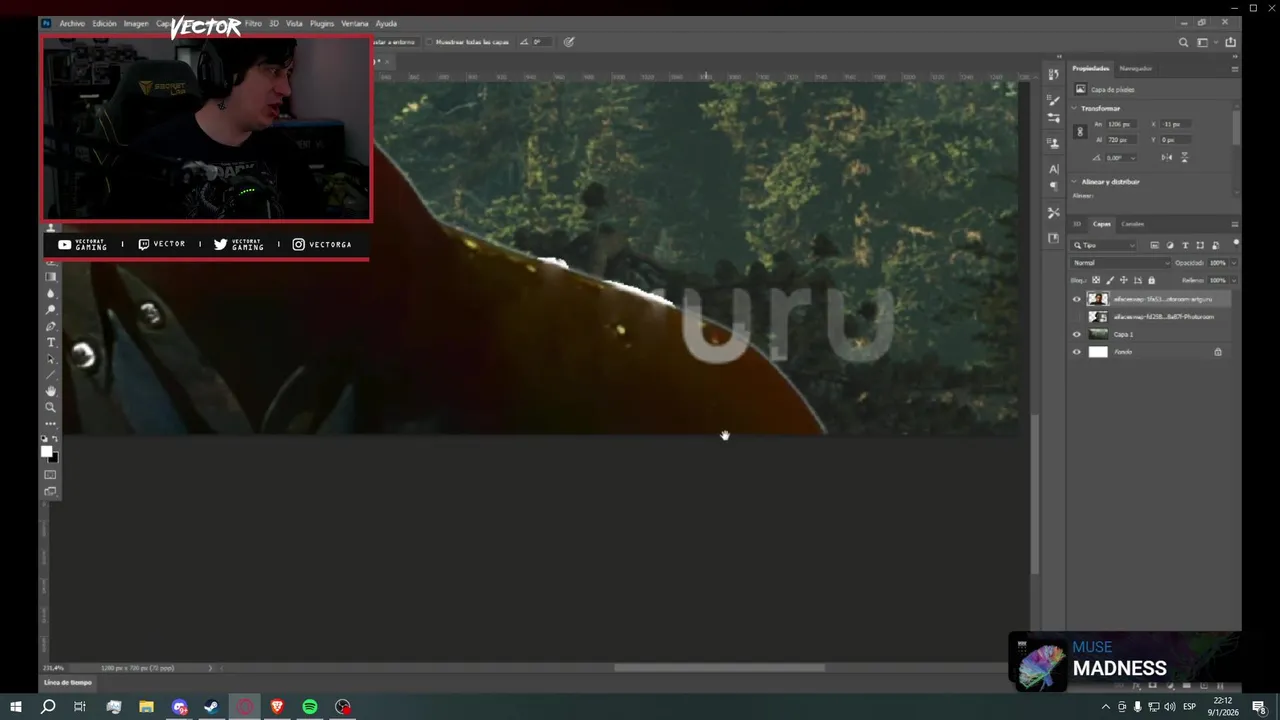
Task: Open the Normal blend mode dropdown
Action: (1120, 263)
